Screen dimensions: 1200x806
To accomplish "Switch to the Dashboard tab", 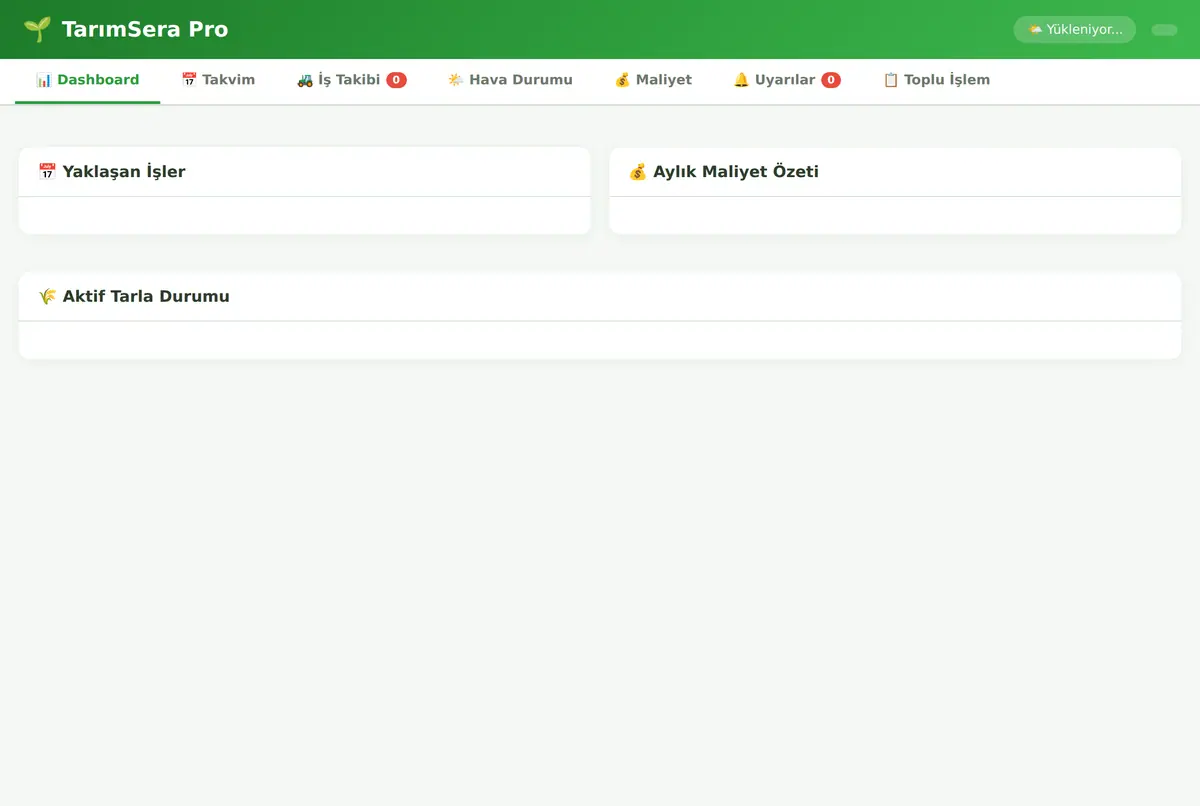I will click(x=87, y=80).
